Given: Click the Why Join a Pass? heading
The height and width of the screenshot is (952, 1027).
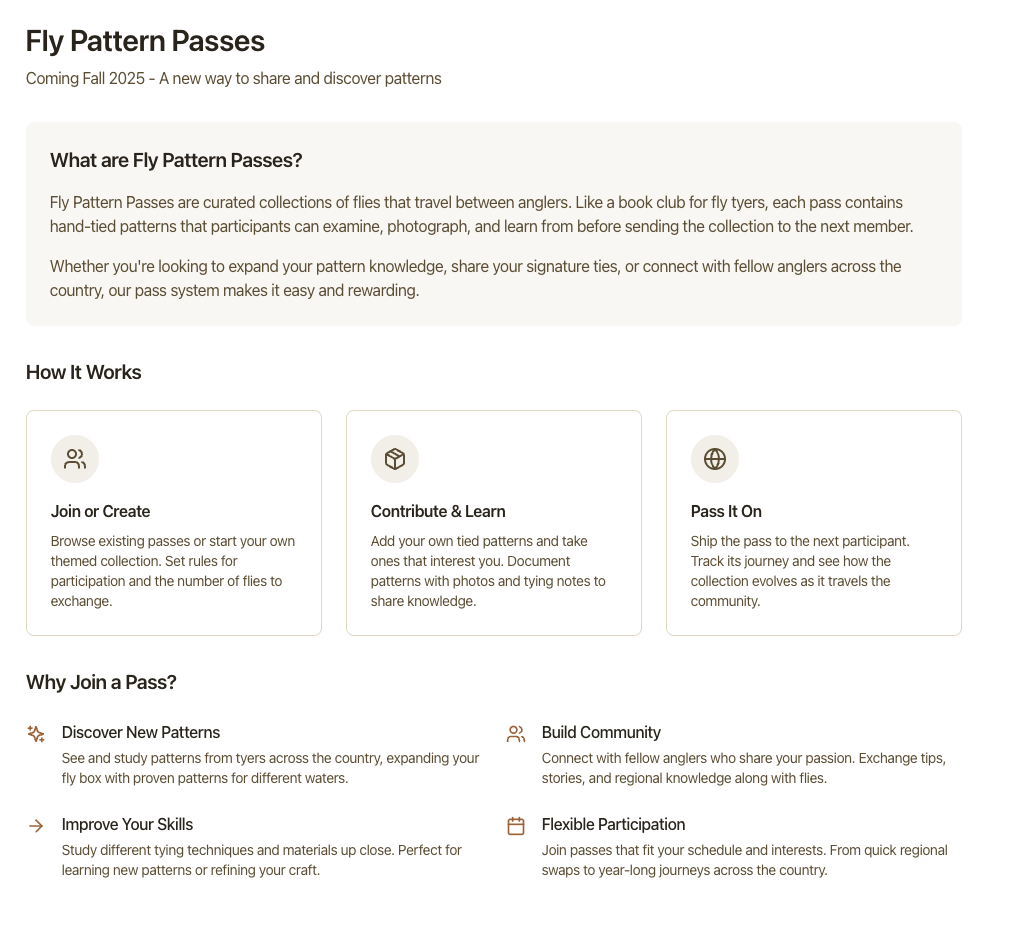Looking at the screenshot, I should (x=101, y=682).
